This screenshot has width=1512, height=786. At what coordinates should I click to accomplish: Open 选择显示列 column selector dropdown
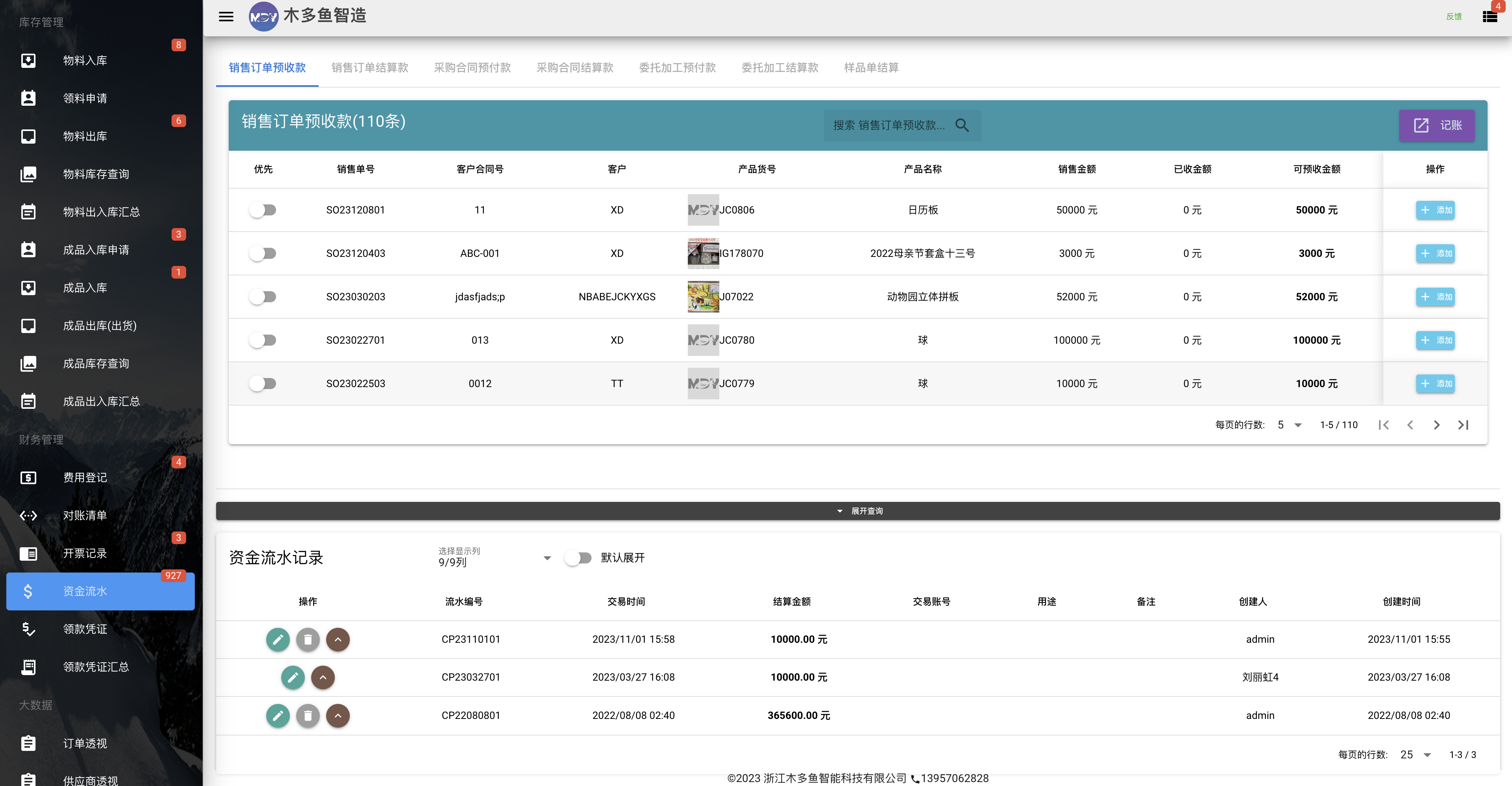tap(495, 558)
